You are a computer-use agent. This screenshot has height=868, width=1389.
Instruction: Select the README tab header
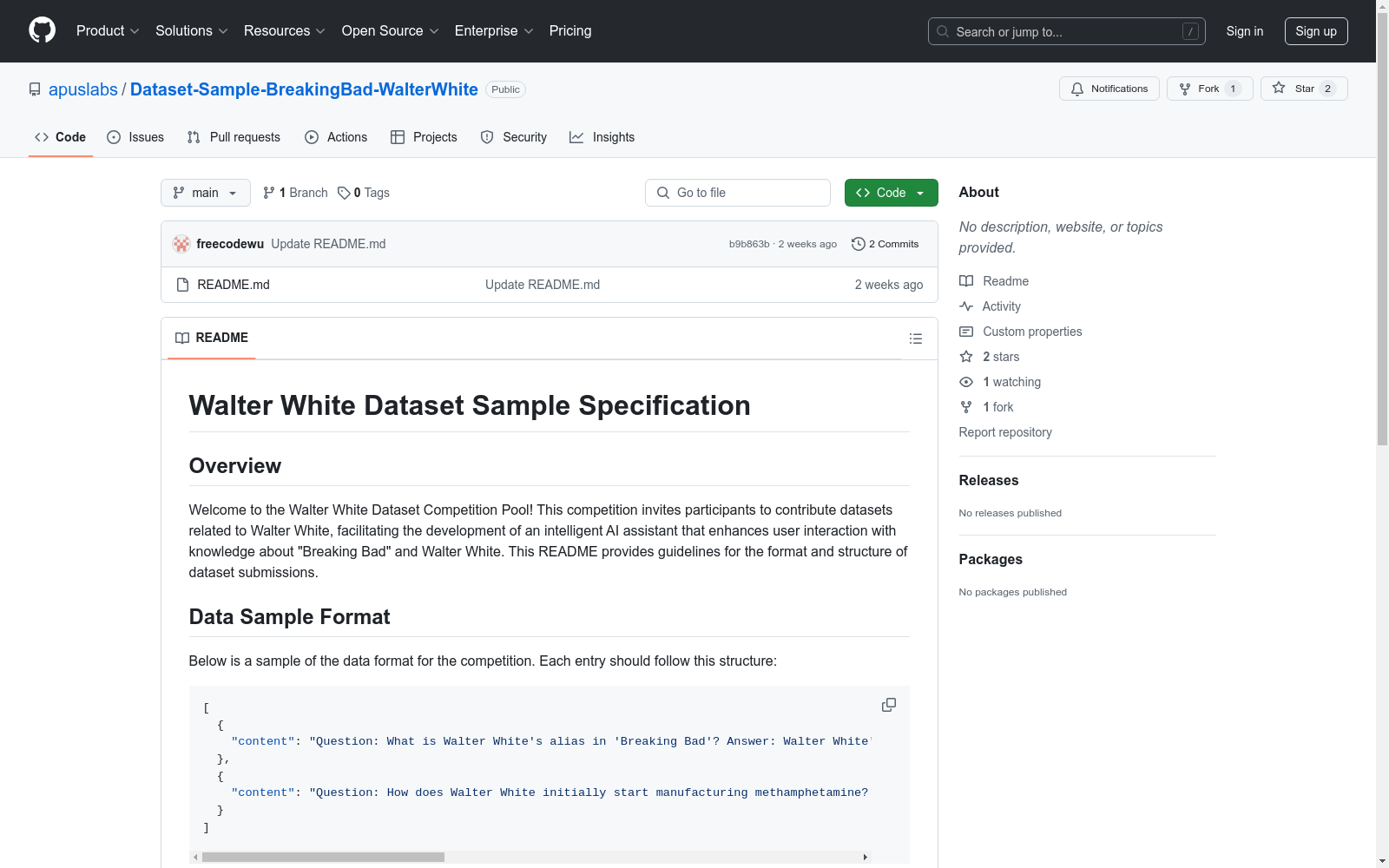tap(212, 338)
